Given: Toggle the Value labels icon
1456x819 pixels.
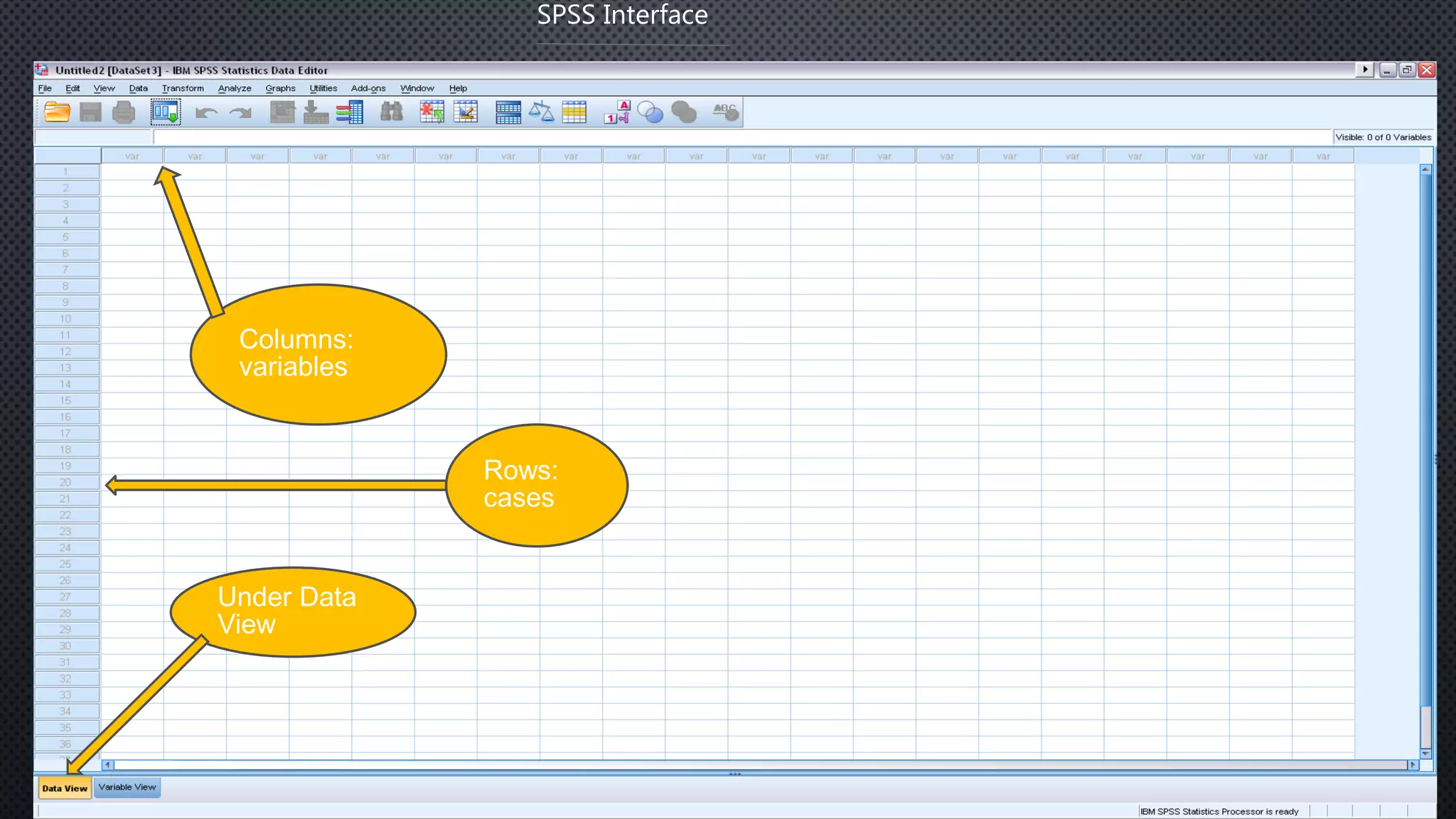Looking at the screenshot, I should pyautogui.click(x=616, y=112).
